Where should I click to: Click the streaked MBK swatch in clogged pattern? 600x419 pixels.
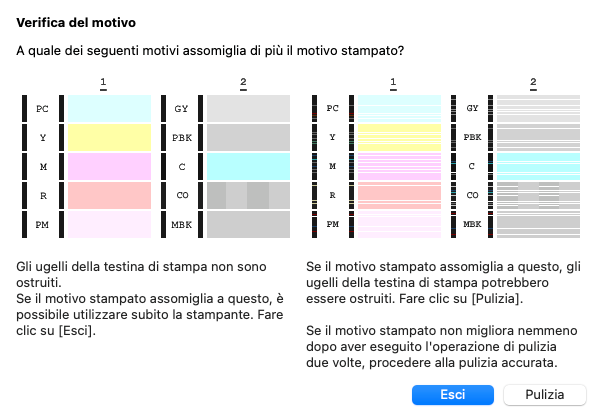(x=538, y=223)
